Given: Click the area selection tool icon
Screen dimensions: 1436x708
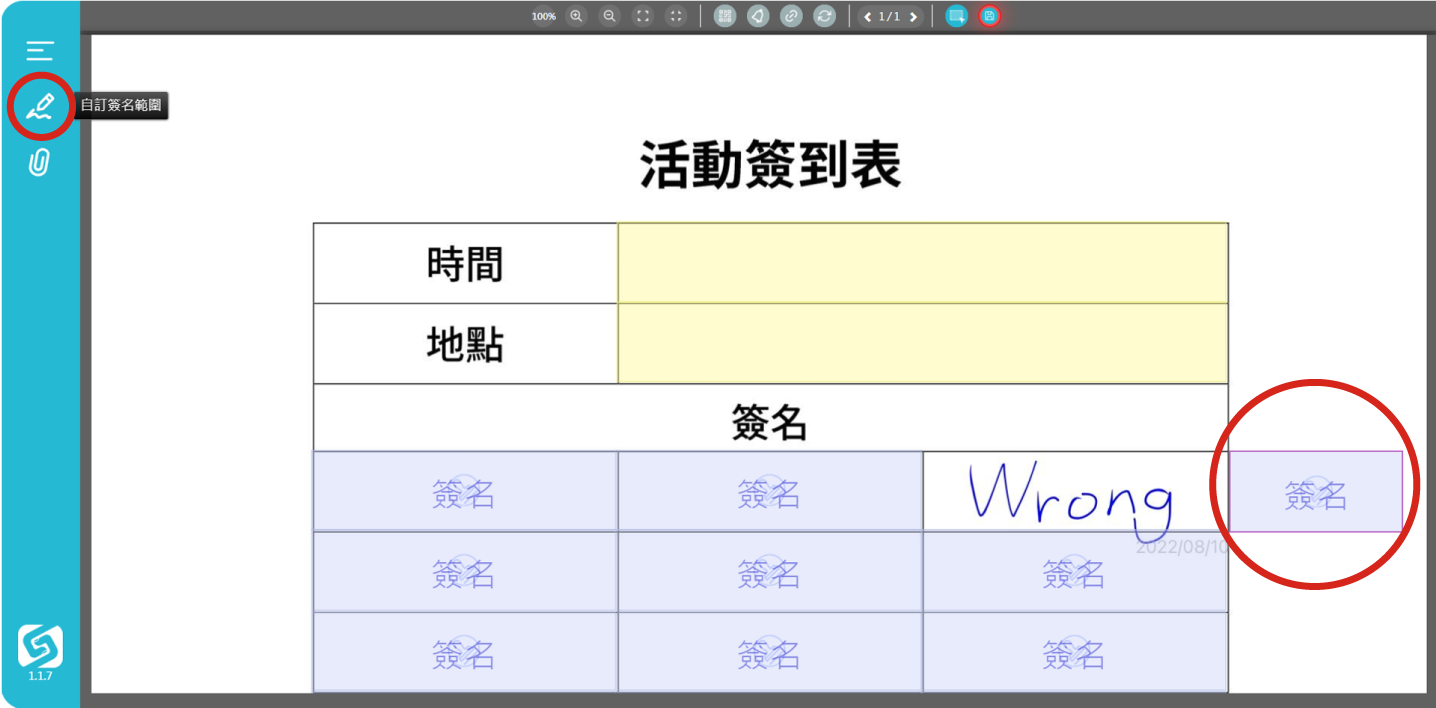Looking at the screenshot, I should tap(957, 16).
